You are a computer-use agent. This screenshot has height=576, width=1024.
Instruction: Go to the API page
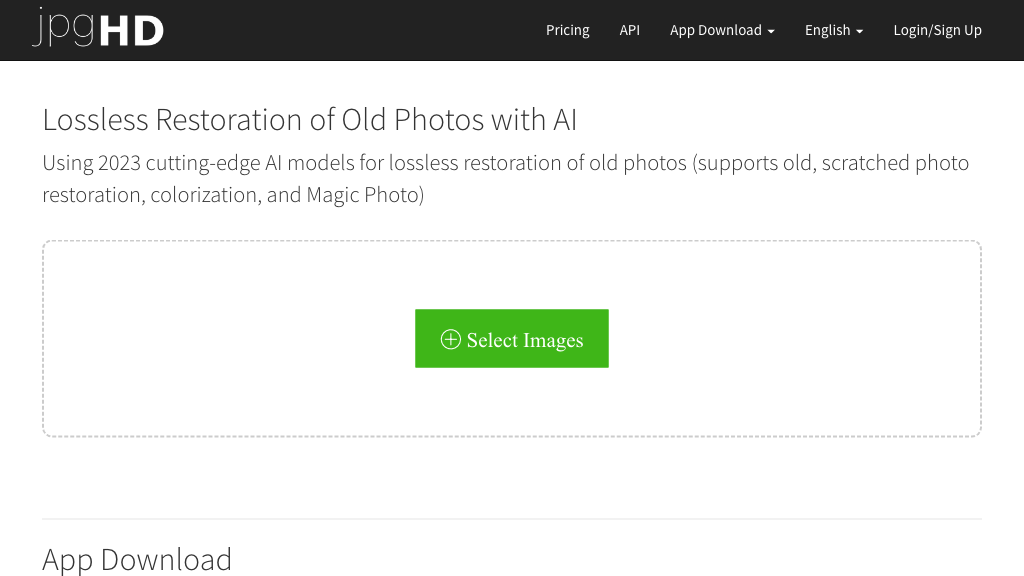point(629,30)
